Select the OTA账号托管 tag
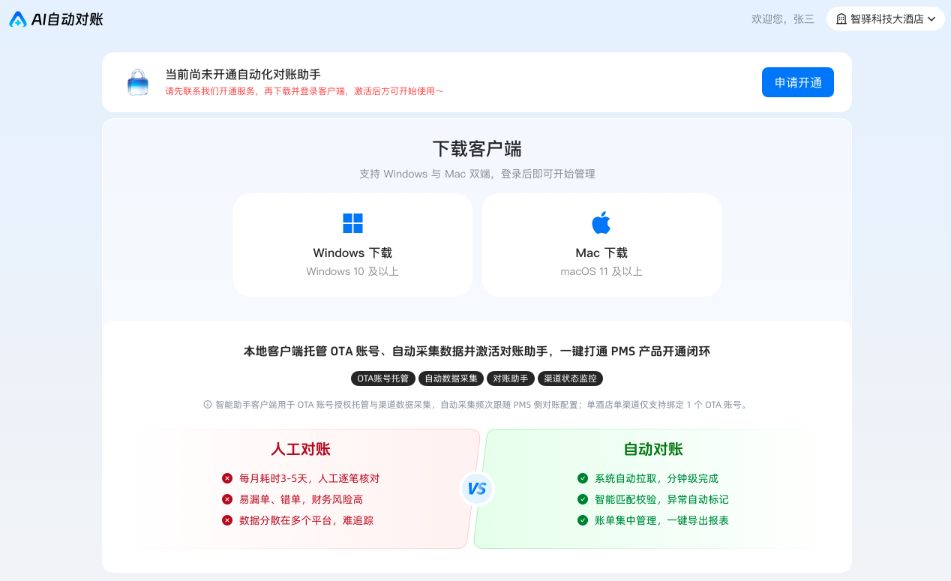This screenshot has width=951, height=581. pos(383,378)
